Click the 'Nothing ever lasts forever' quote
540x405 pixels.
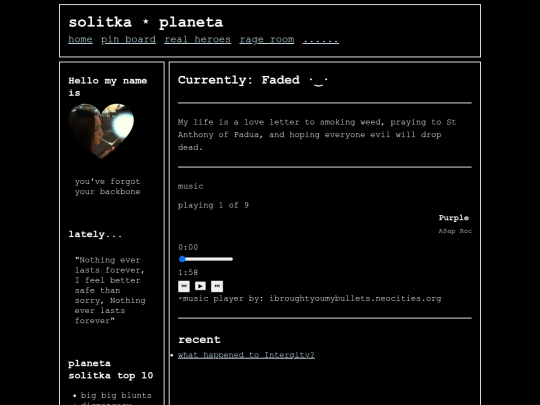pyautogui.click(x=110, y=290)
